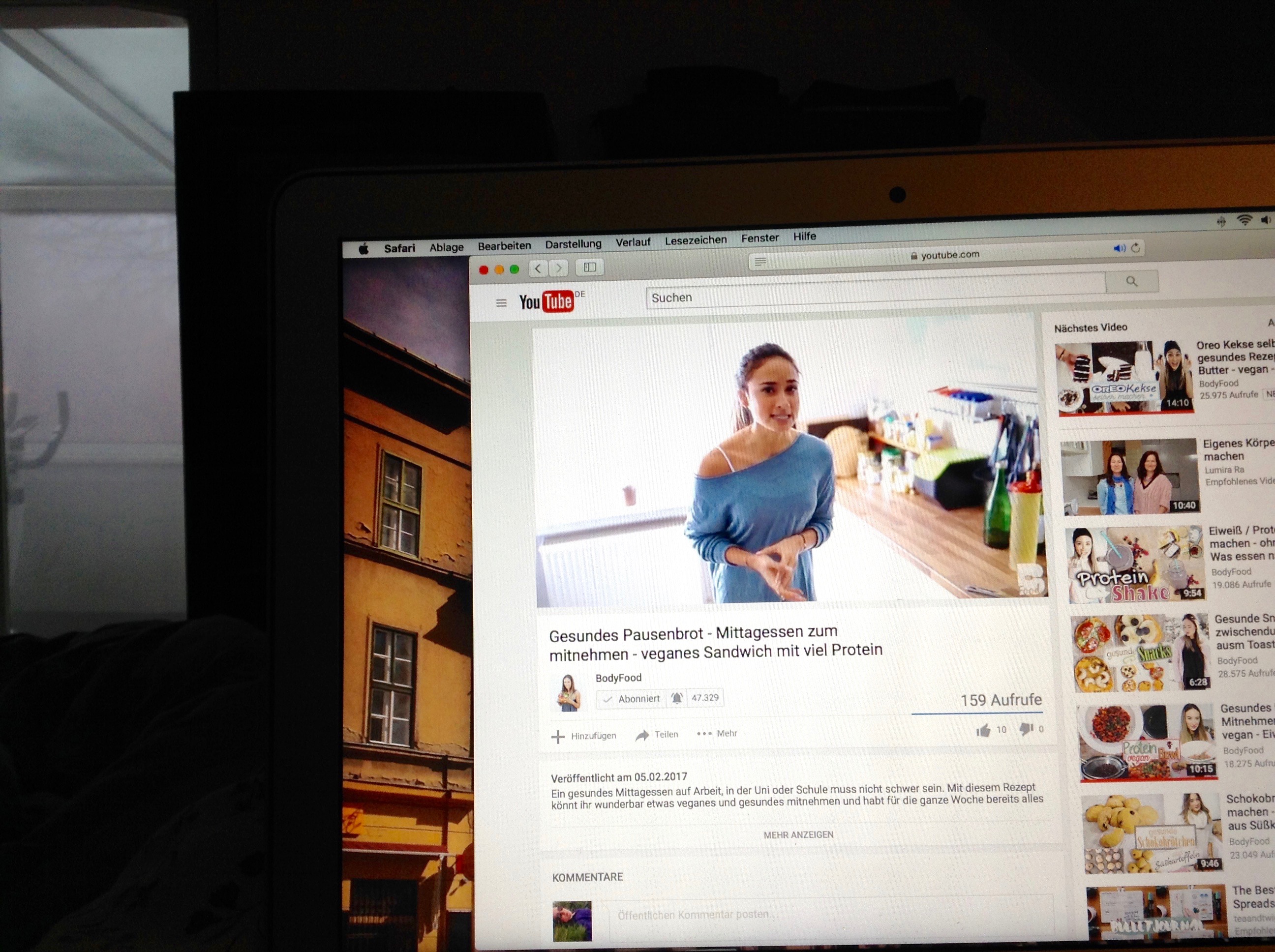The image size is (1275, 952).
Task: Toggle the Abonniert subscription button
Action: [x=631, y=699]
